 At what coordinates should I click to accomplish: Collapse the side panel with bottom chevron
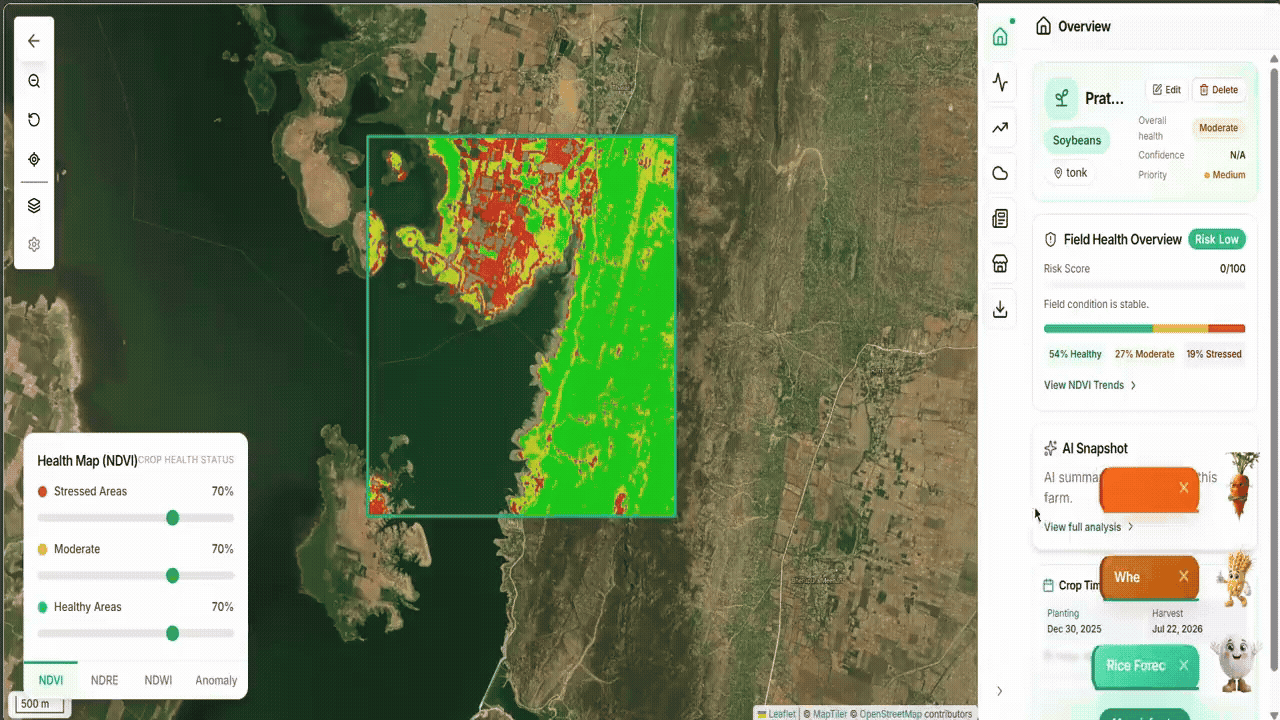point(999,691)
